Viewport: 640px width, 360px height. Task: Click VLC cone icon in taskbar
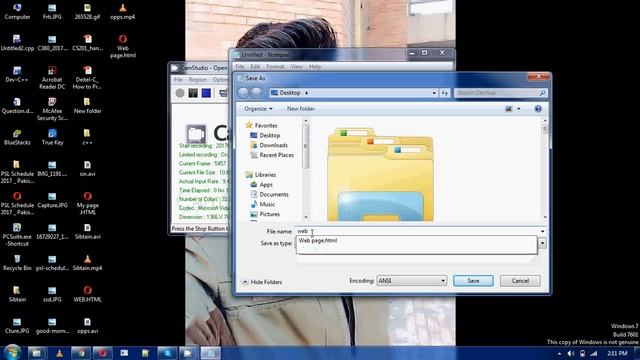coord(59,353)
